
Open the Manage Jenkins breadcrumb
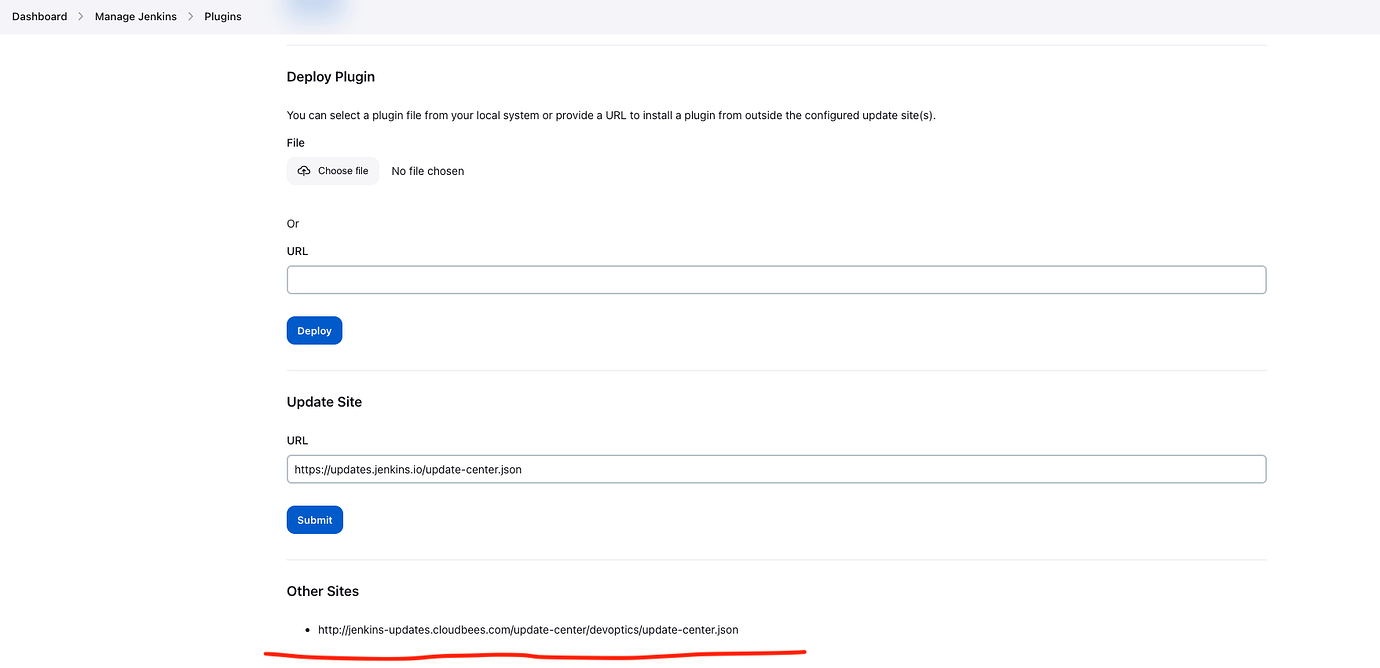click(136, 17)
